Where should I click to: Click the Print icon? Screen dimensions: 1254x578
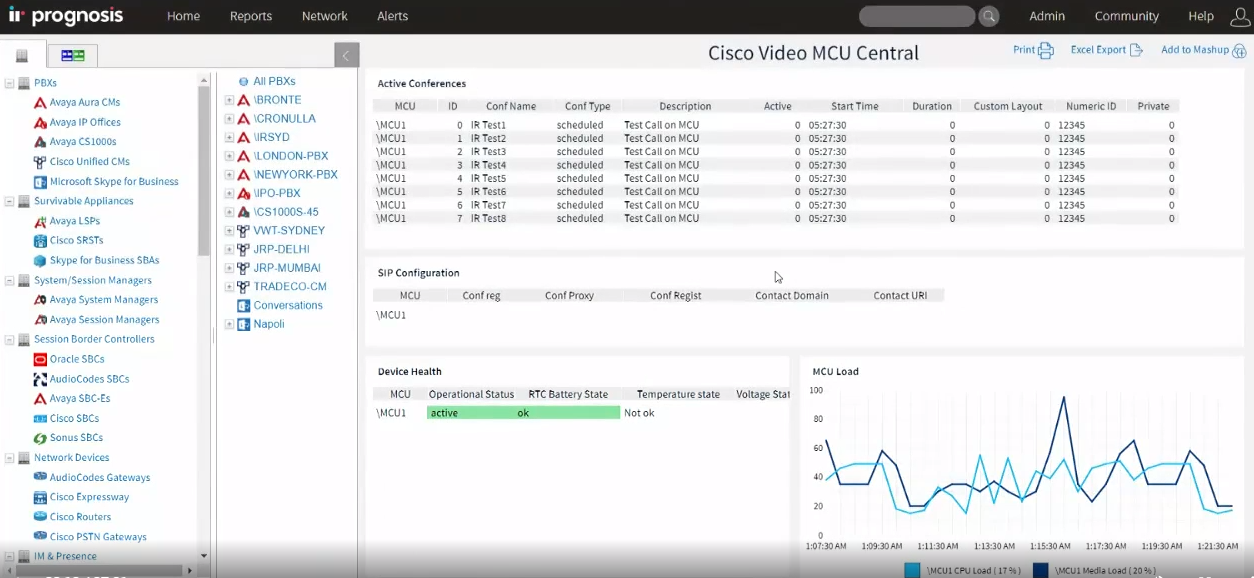point(1046,50)
